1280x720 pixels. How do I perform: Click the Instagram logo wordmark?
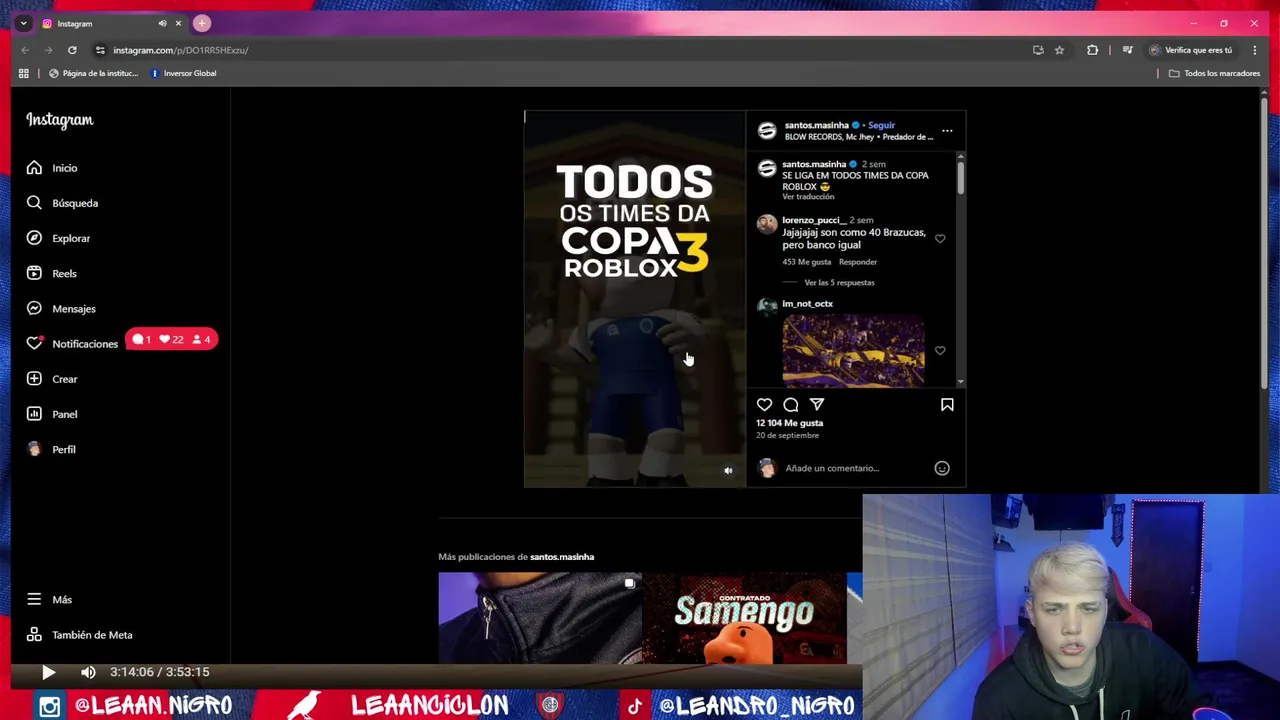click(x=60, y=120)
